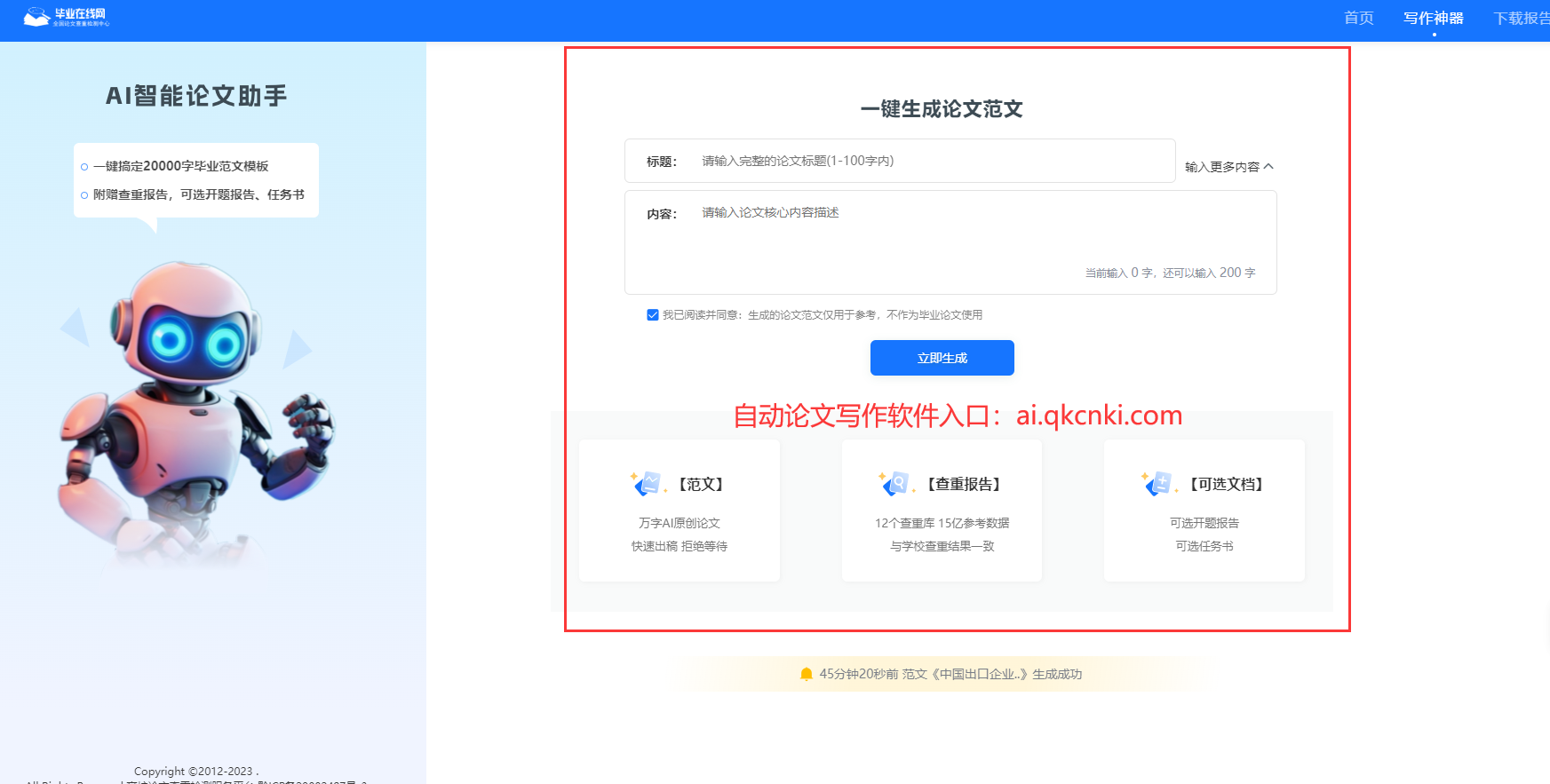The width and height of the screenshot is (1550, 784).
Task: Click the 快速出稿 拒绝等待 text
Action: click(x=680, y=546)
